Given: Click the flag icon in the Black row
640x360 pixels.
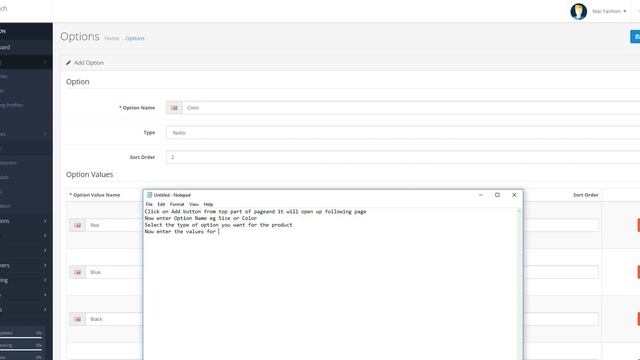Looking at the screenshot, I should [78, 319].
